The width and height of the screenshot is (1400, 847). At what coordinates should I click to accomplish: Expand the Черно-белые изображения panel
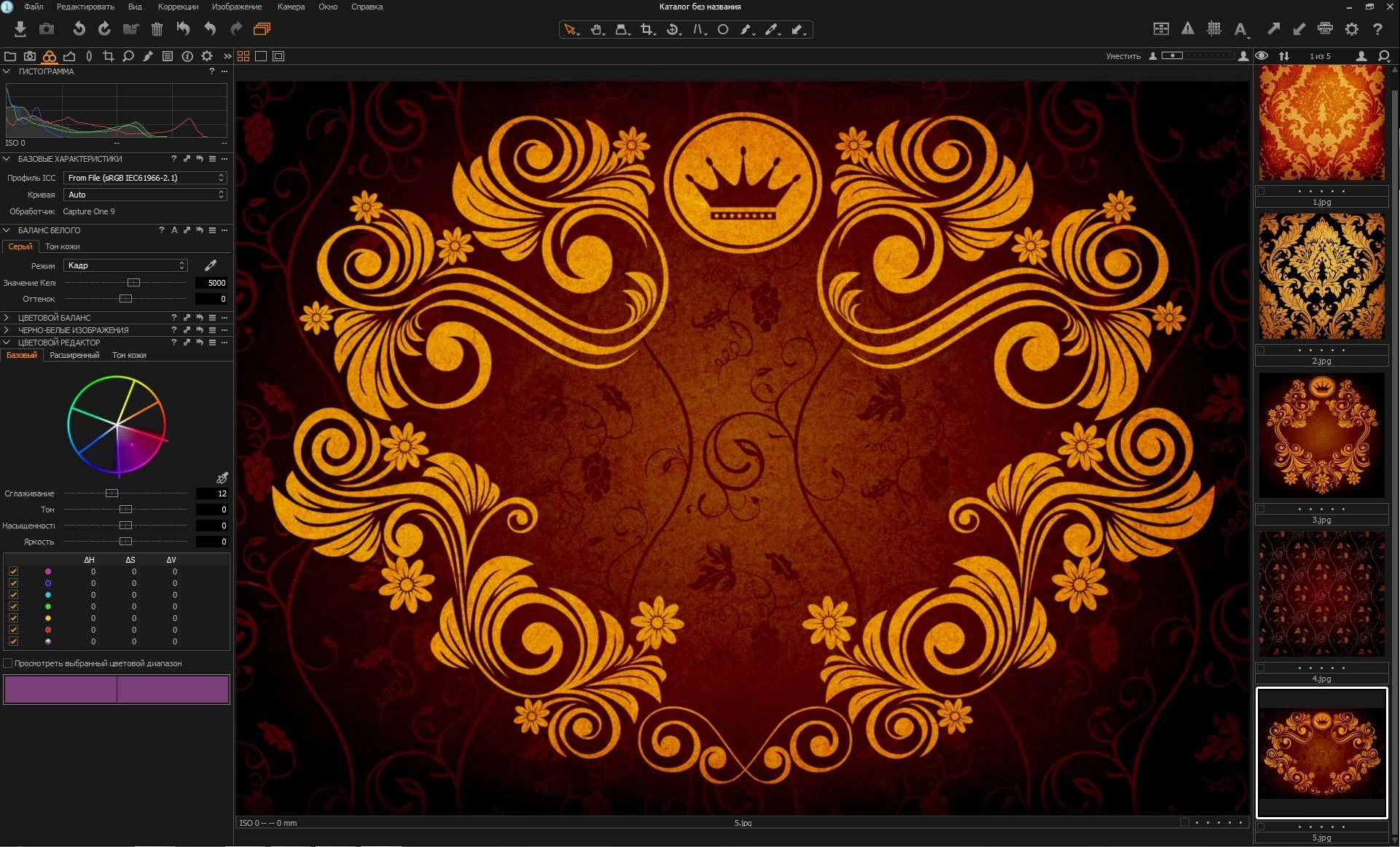click(x=7, y=330)
